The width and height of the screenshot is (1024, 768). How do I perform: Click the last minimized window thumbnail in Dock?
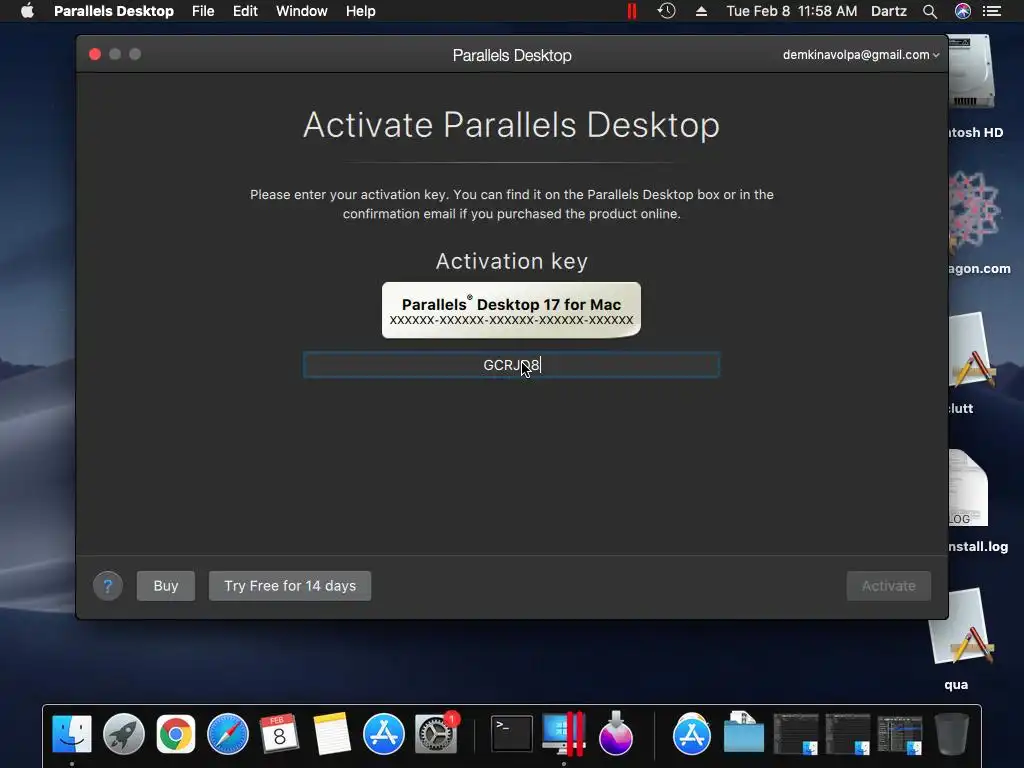tap(900, 734)
